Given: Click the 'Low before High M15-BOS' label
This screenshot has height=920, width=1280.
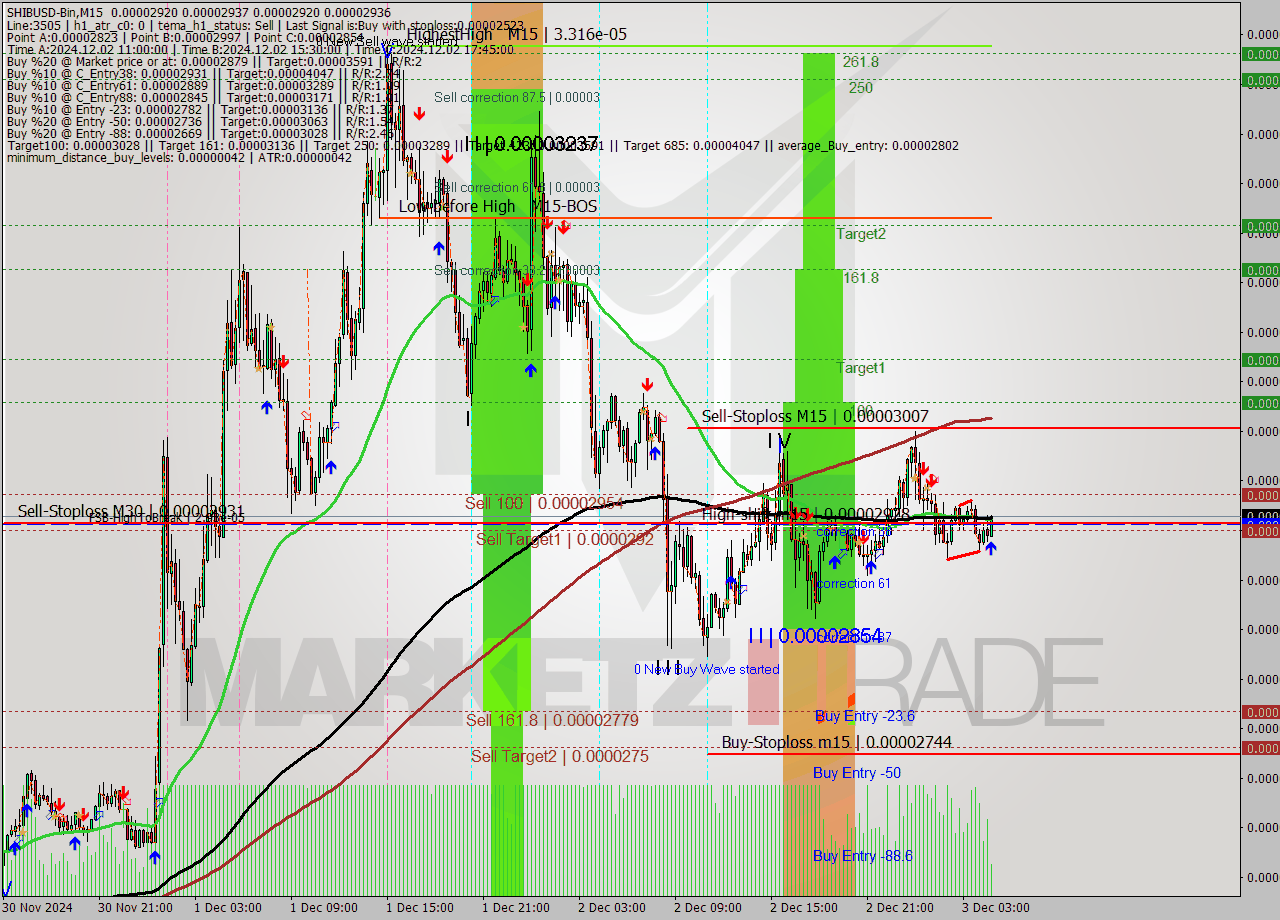Looking at the screenshot, I should (x=497, y=206).
